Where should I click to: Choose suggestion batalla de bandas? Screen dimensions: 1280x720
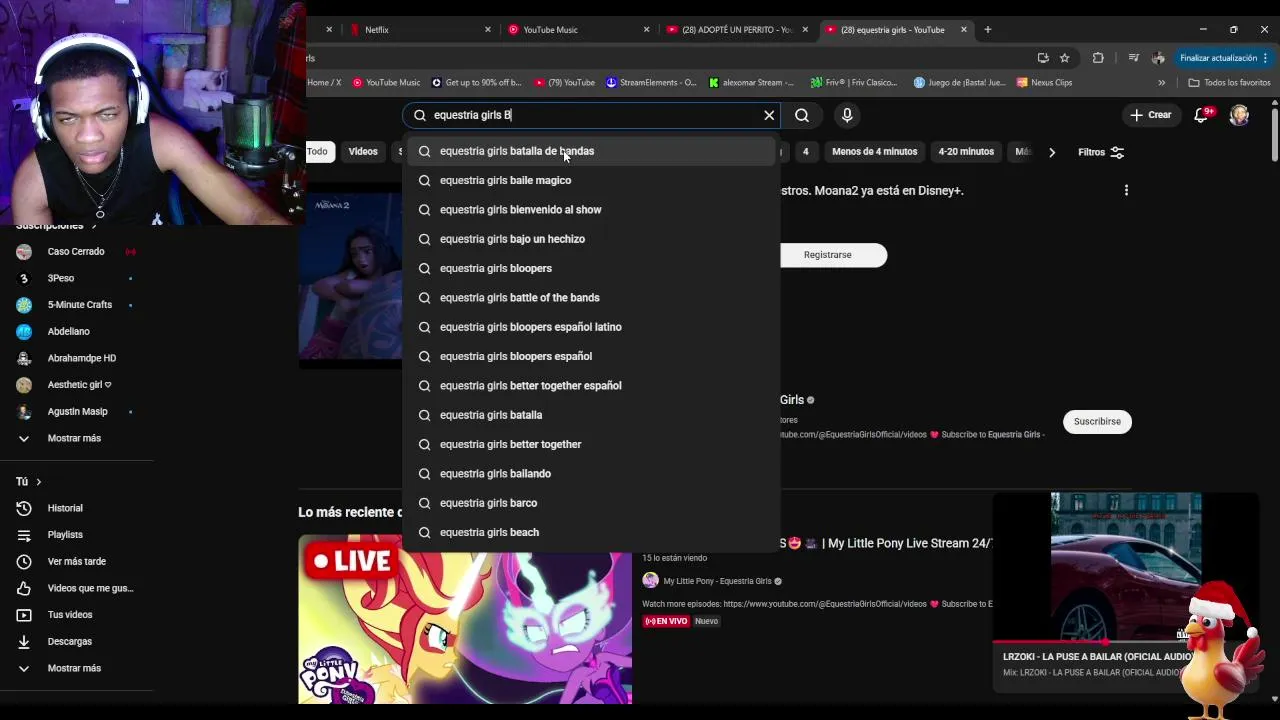(590, 151)
